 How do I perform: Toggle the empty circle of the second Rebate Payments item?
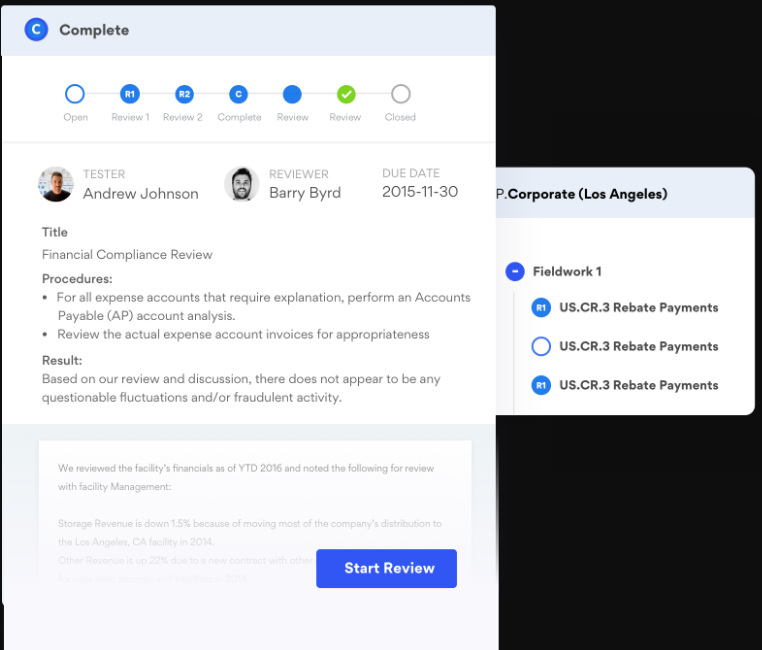[x=541, y=346]
